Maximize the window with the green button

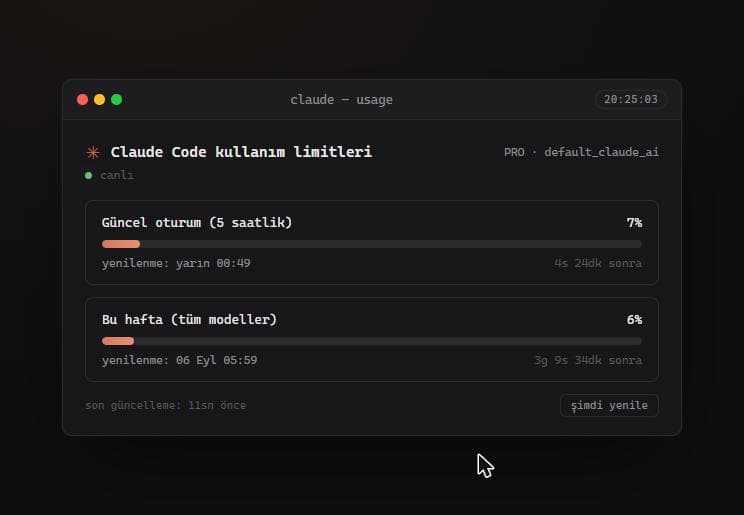(x=117, y=100)
